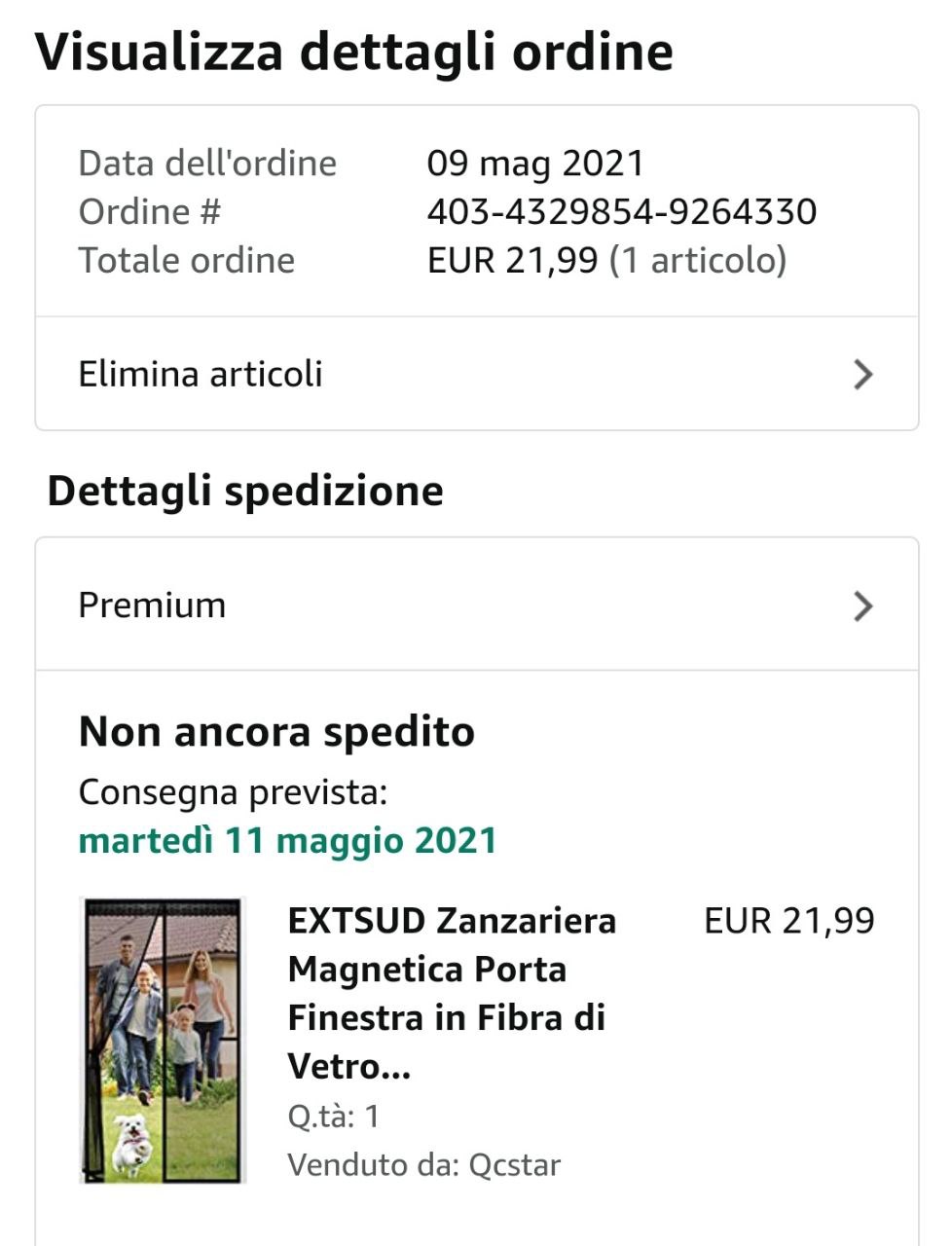Select order number 403-4329854-9264330
The width and height of the screenshot is (952, 1246).
pos(621,211)
